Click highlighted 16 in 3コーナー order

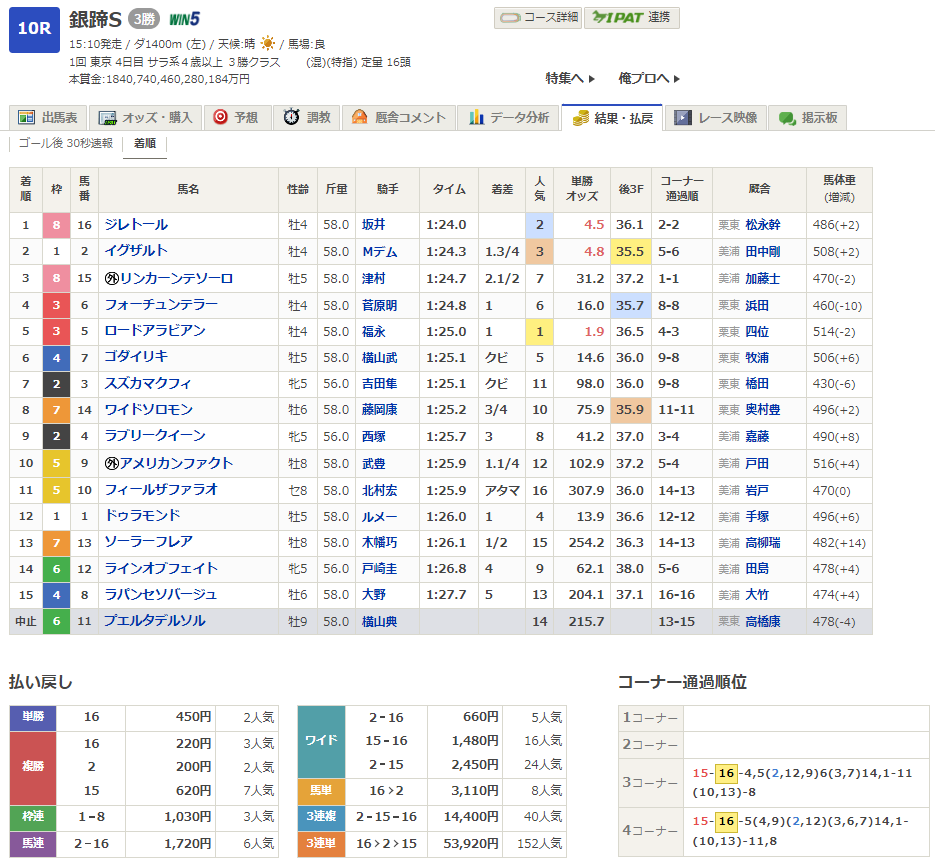point(726,773)
